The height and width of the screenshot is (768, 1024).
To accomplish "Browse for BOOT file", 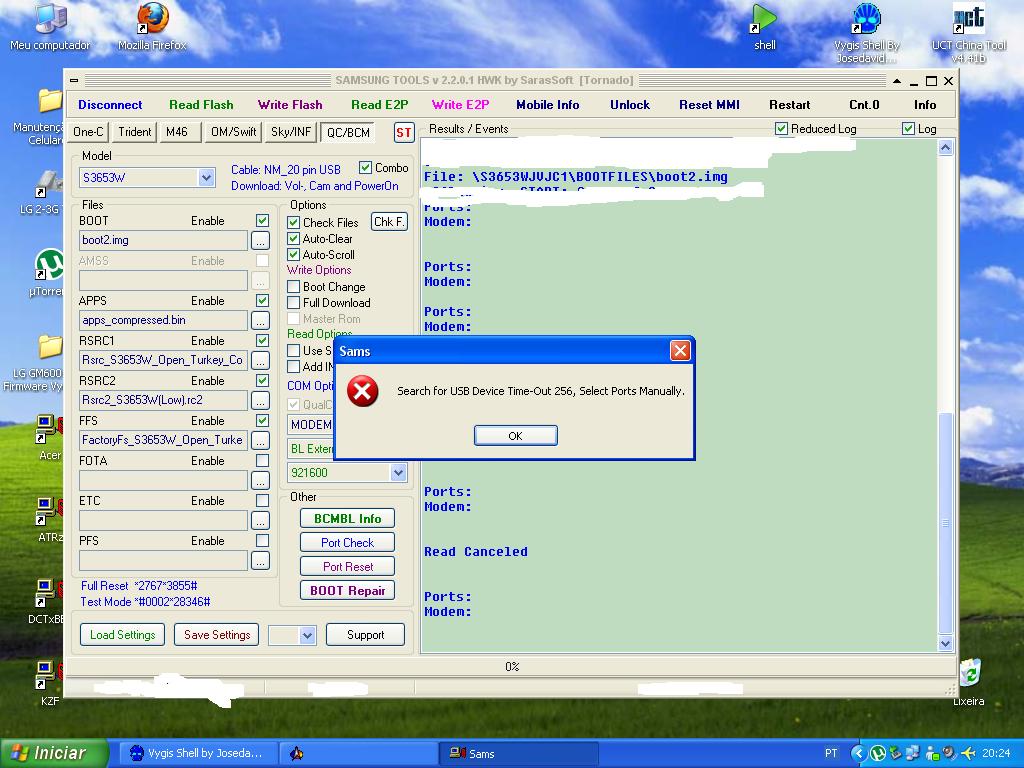I will click(x=260, y=240).
